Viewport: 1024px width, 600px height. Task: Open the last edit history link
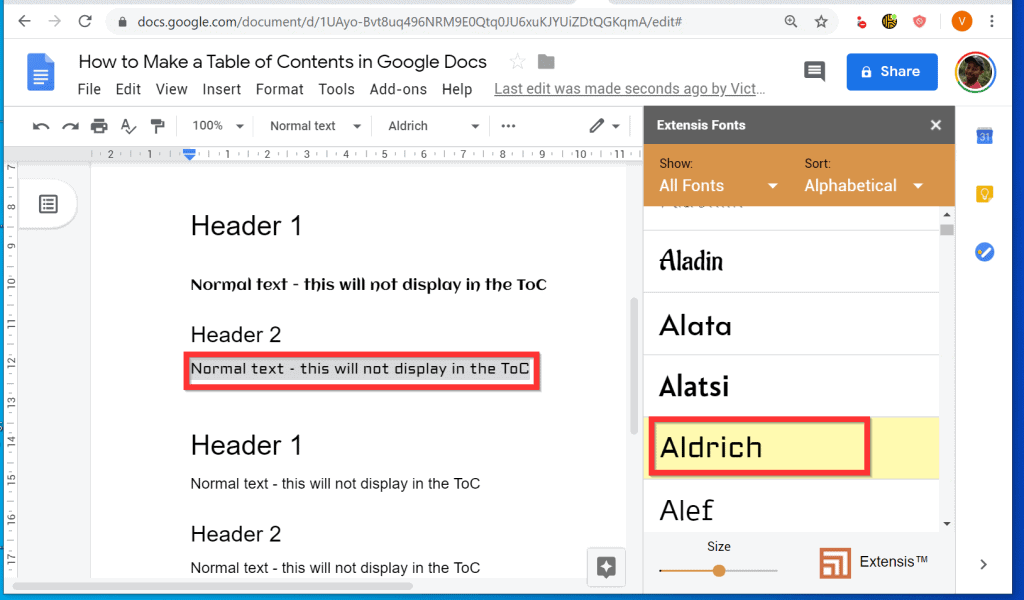click(x=628, y=88)
